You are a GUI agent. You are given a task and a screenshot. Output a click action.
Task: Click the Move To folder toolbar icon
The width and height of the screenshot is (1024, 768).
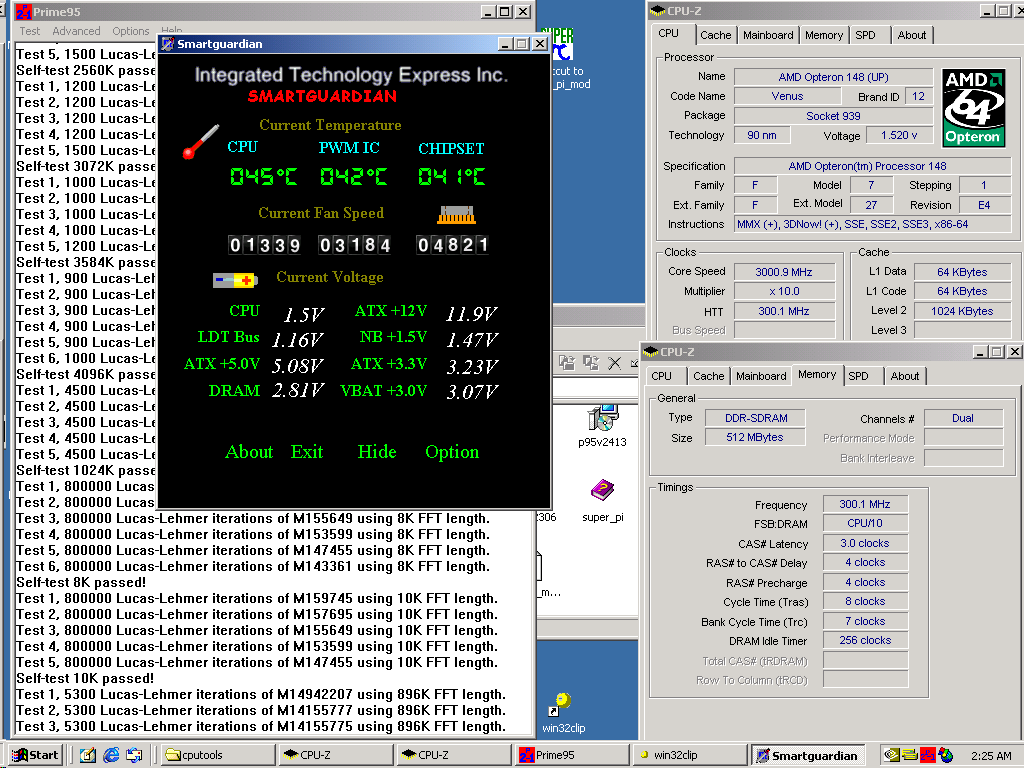[567, 363]
